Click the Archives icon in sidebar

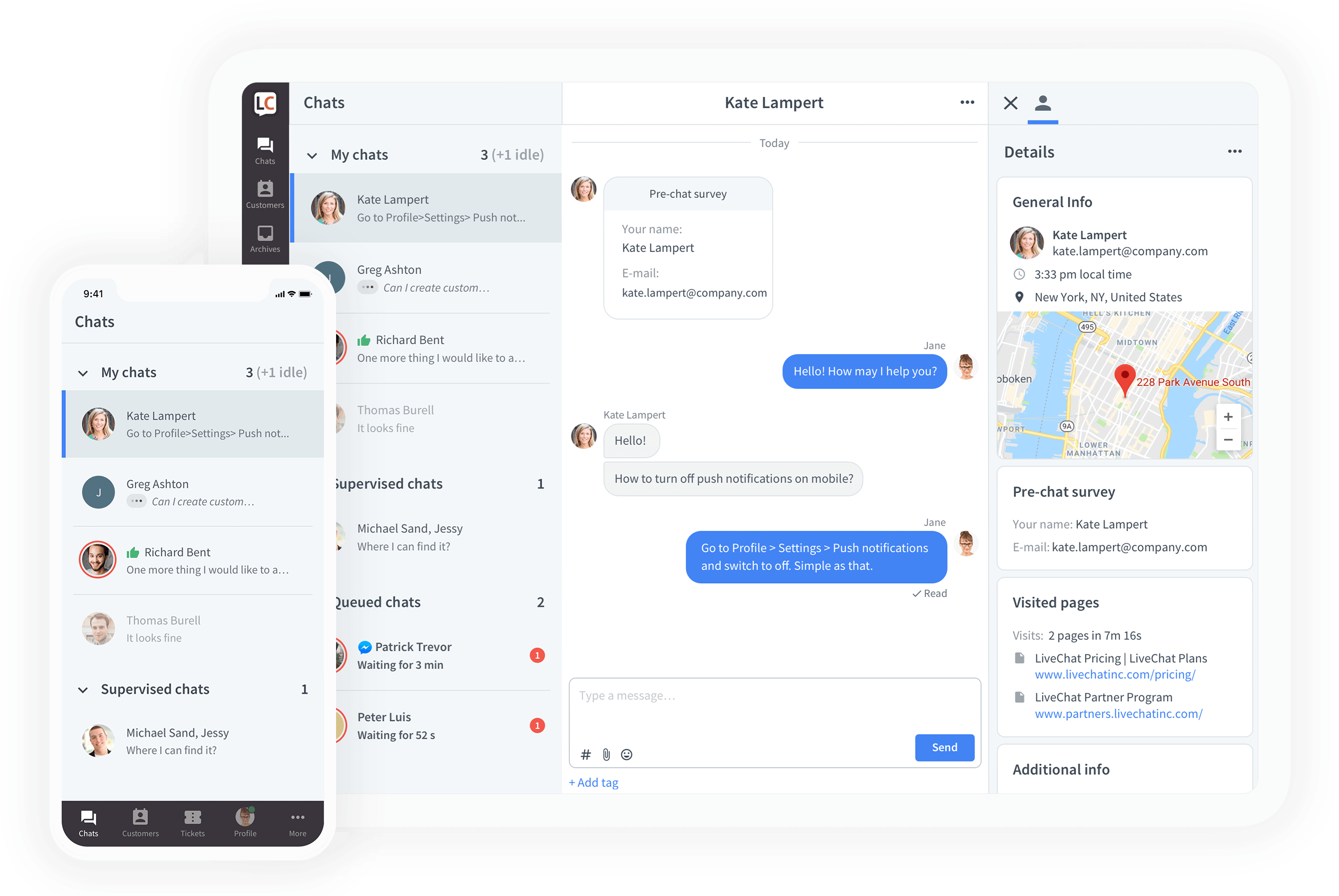(x=265, y=240)
